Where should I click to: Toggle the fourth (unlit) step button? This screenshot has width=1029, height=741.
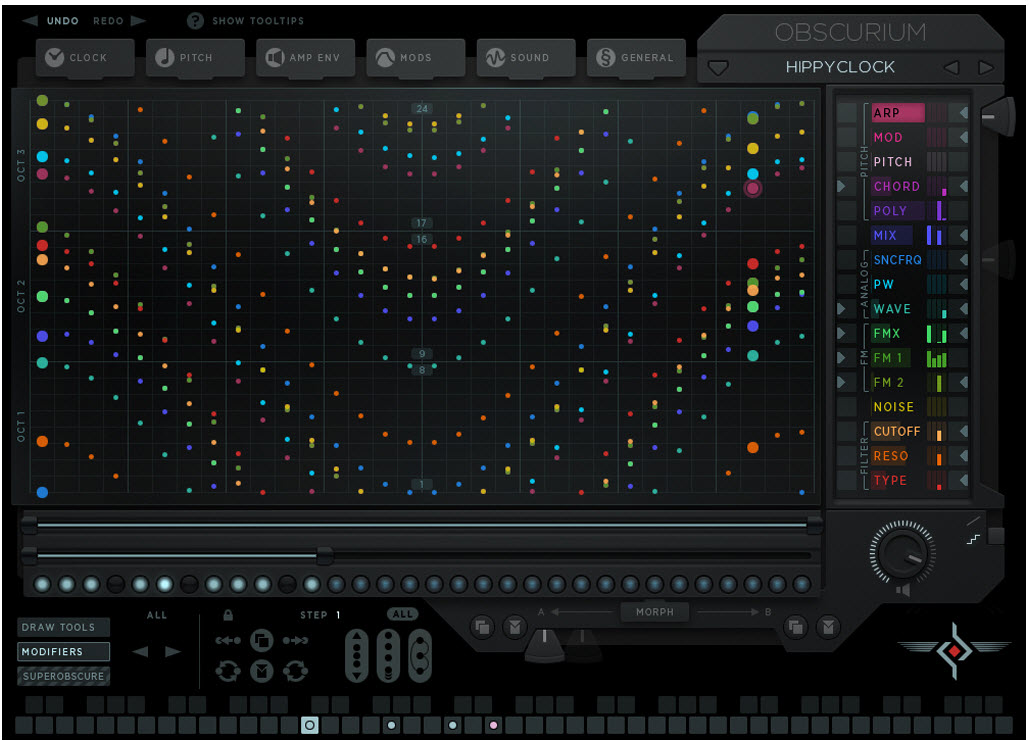pos(116,584)
